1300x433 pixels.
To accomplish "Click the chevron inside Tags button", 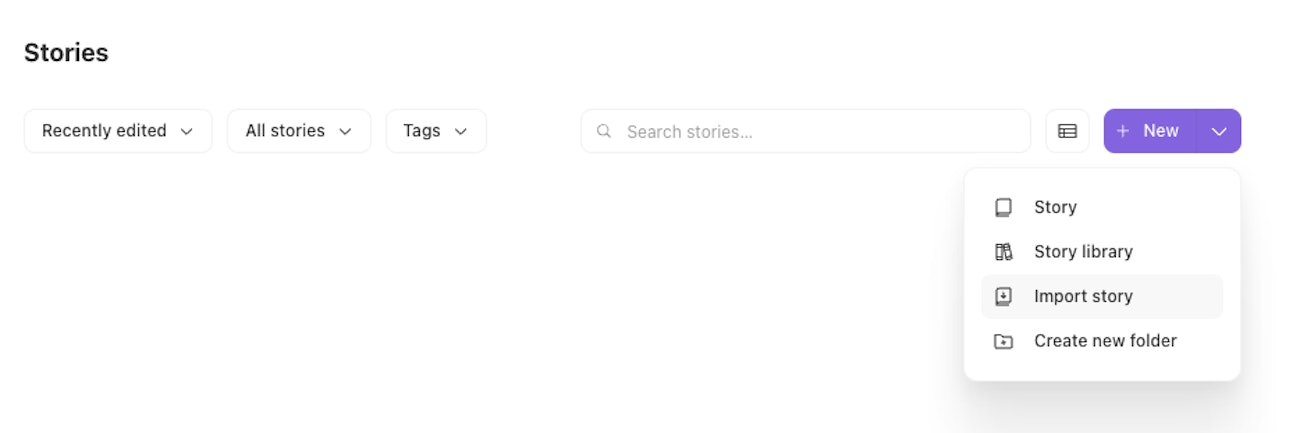I will point(461,131).
